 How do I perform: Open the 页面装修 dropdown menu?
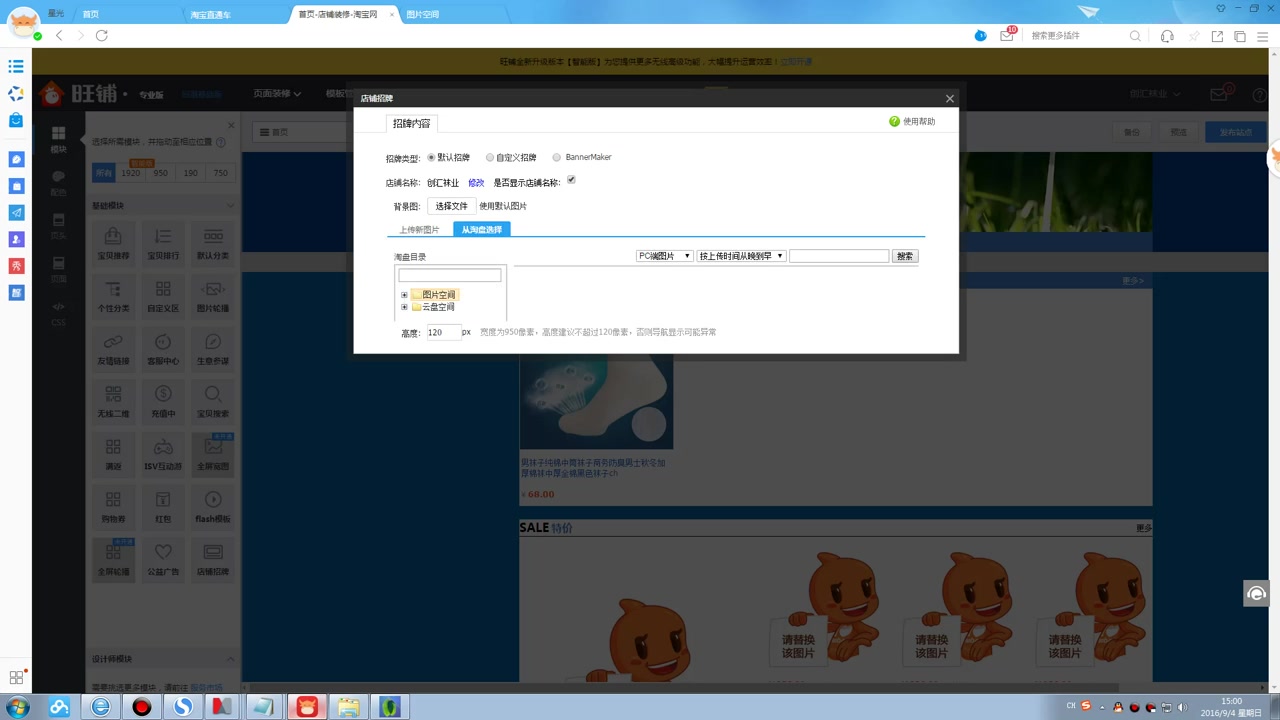pos(277,94)
